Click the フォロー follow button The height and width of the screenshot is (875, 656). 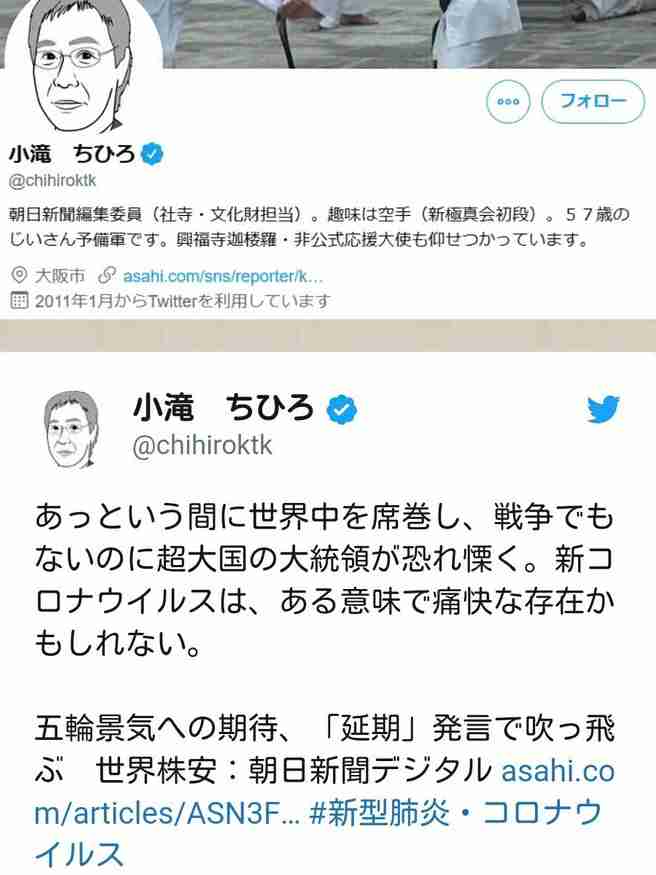coord(593,102)
